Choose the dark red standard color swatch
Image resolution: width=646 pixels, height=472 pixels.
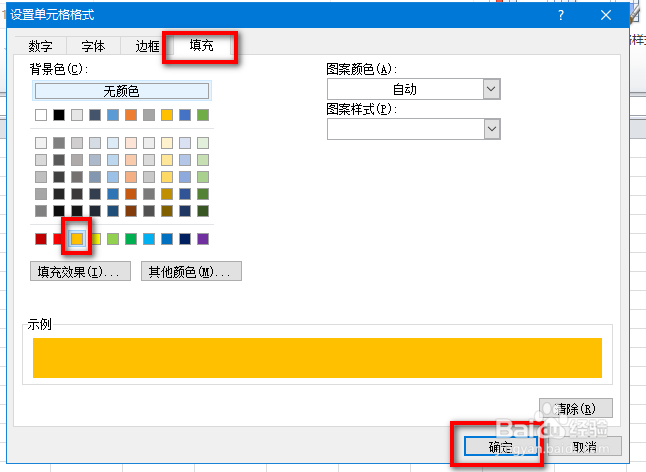coord(41,239)
